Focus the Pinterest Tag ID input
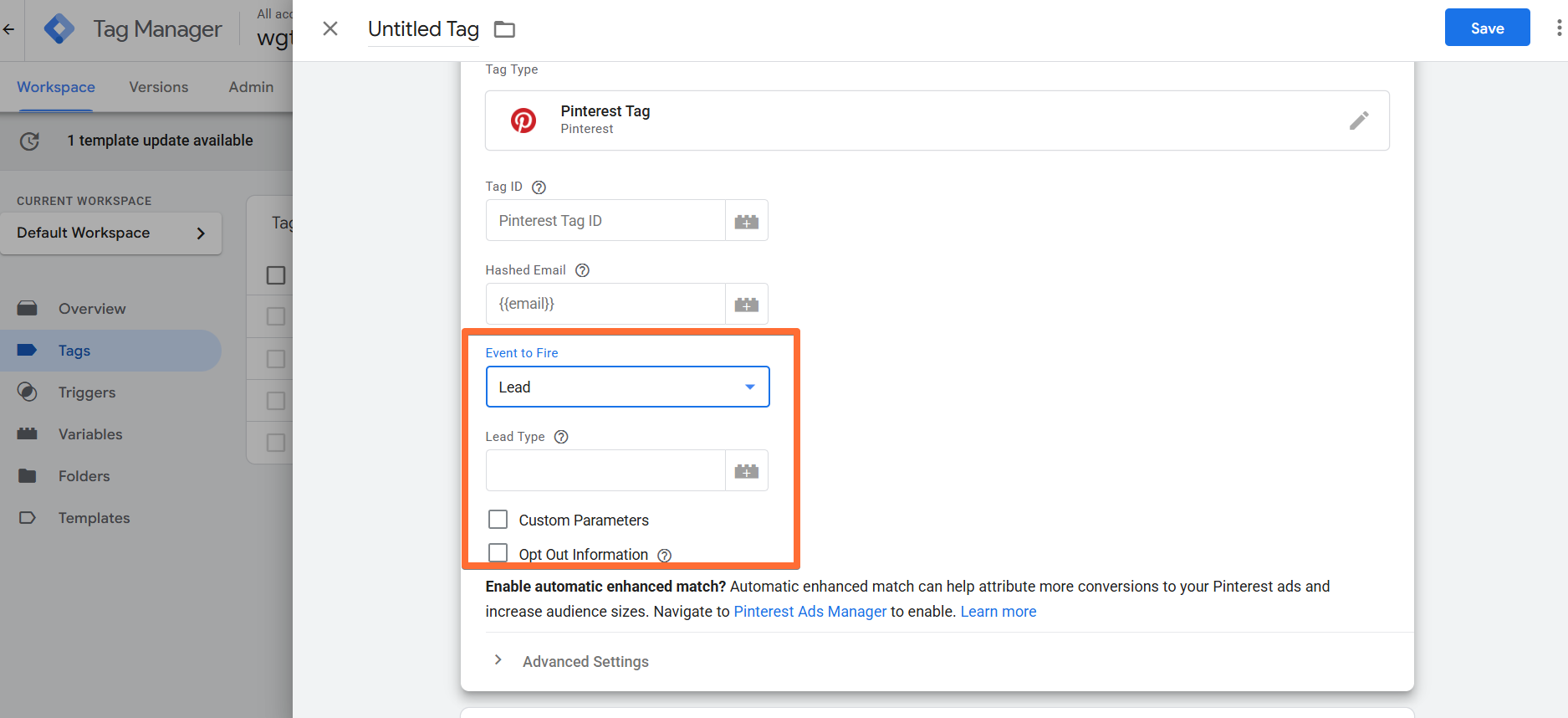This screenshot has width=1568, height=718. click(605, 221)
